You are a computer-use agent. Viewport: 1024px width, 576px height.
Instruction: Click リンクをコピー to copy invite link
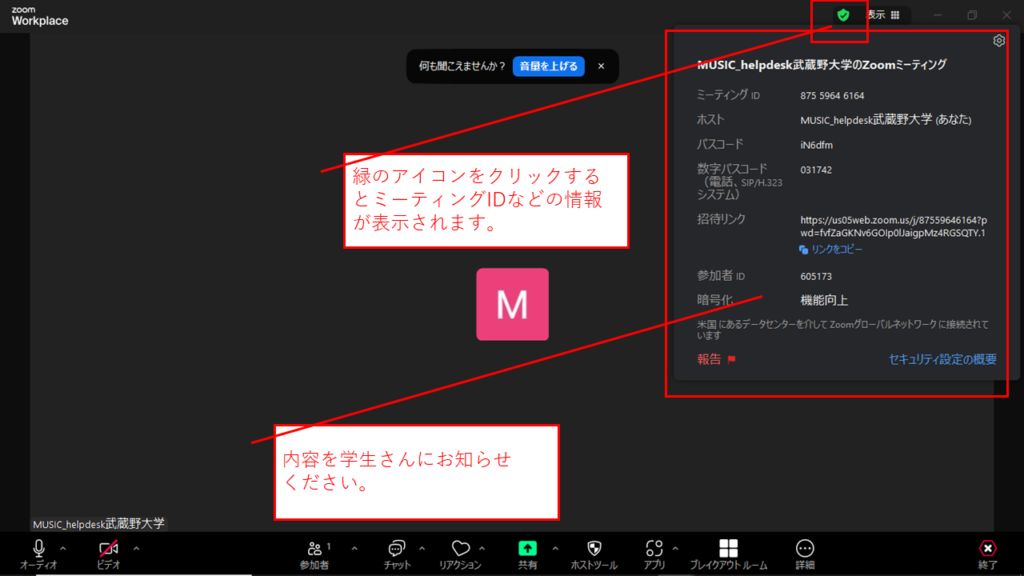(x=837, y=249)
